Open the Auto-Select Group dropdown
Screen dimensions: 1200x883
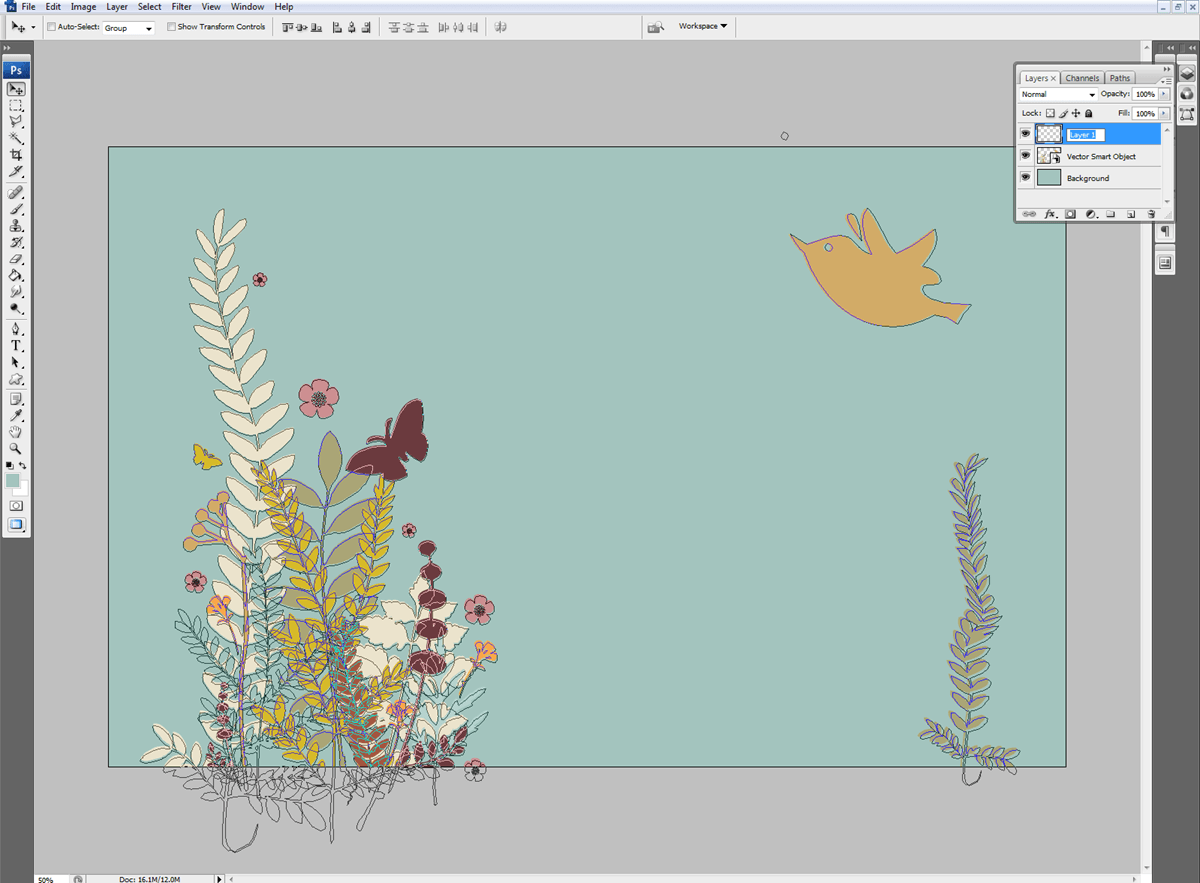click(x=129, y=28)
